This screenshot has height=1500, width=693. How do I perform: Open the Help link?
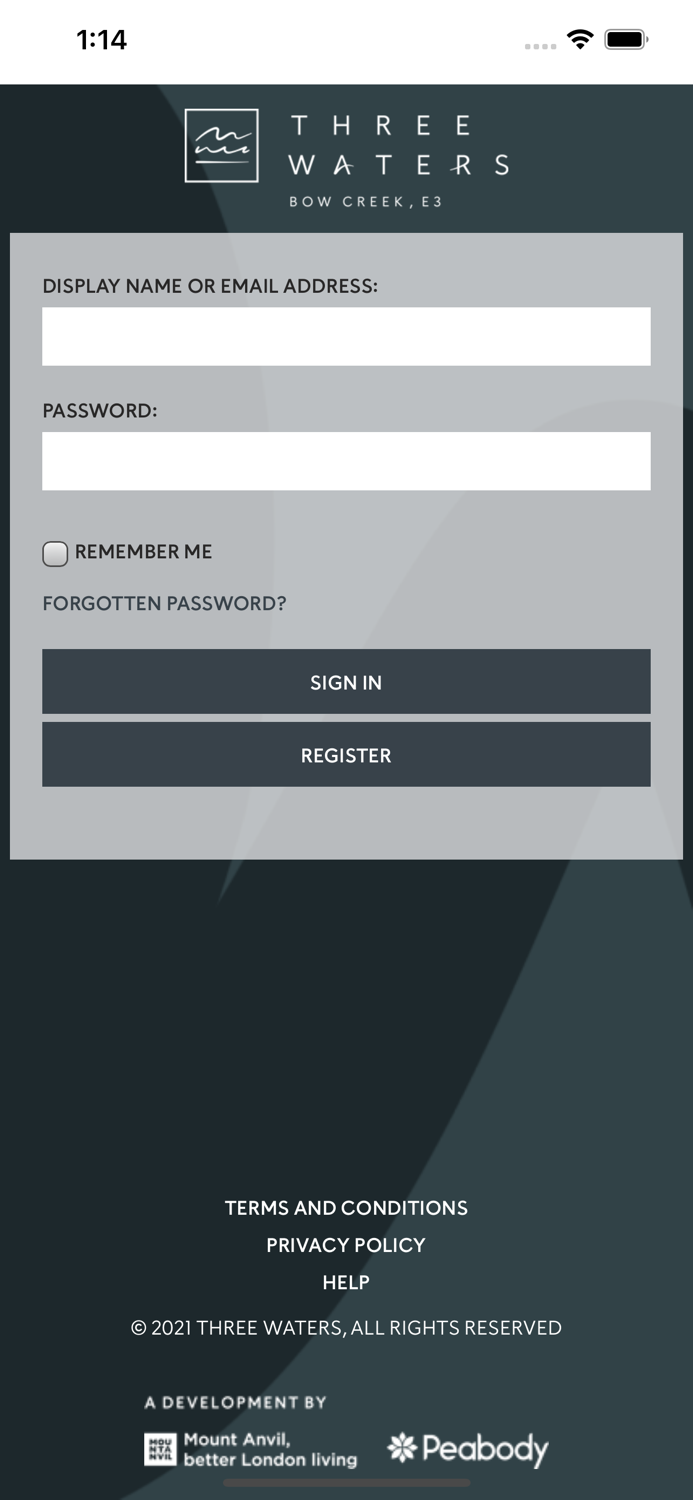click(346, 1282)
